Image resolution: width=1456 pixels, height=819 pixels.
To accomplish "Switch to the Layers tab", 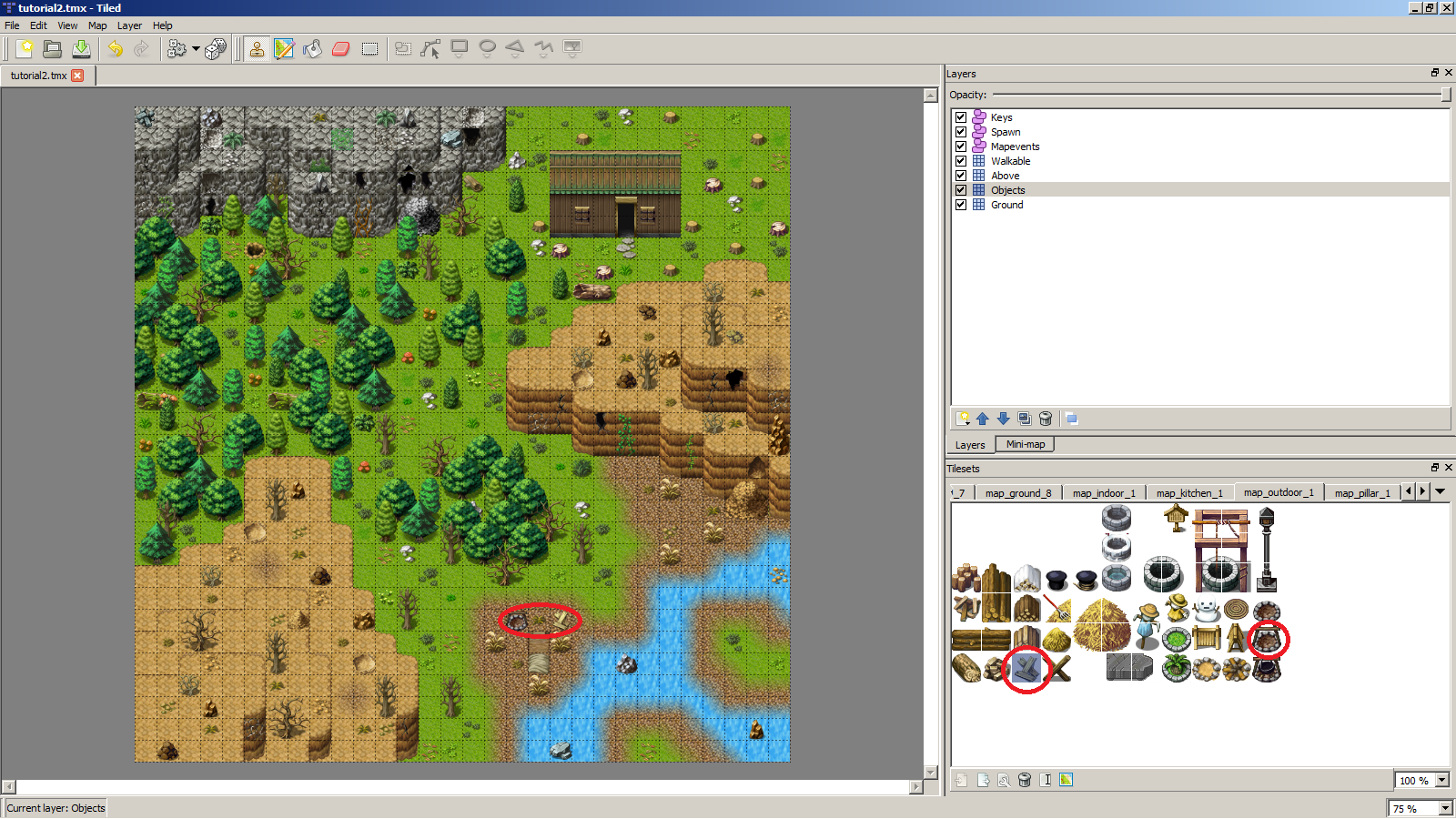I will (970, 445).
